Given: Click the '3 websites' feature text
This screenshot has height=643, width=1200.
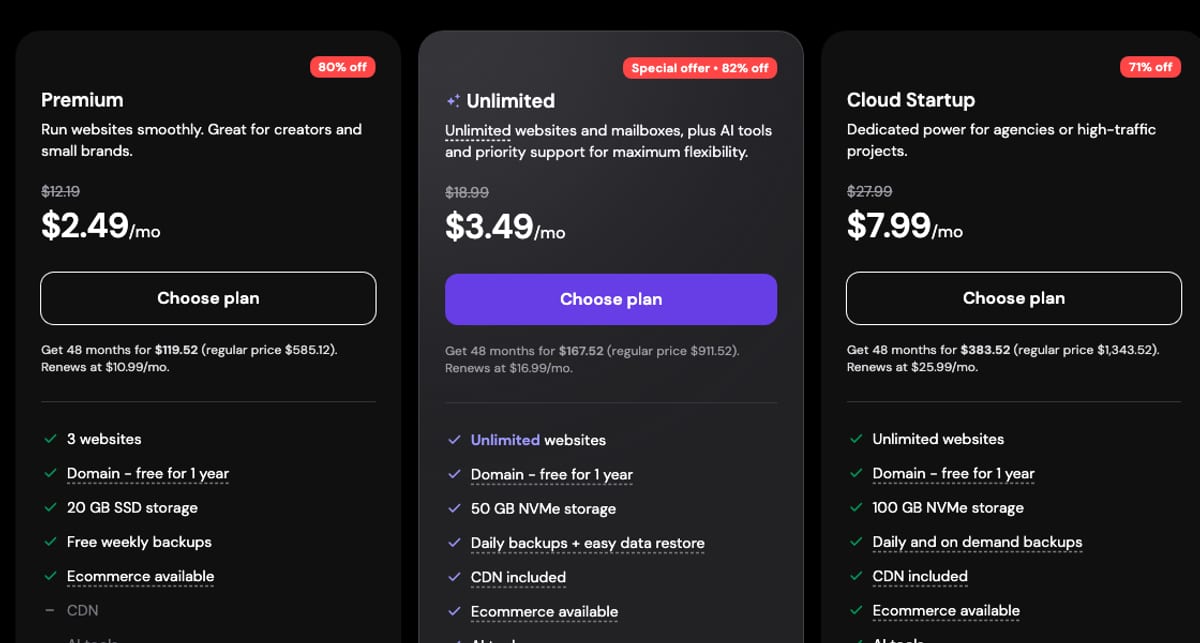Looking at the screenshot, I should (x=104, y=439).
